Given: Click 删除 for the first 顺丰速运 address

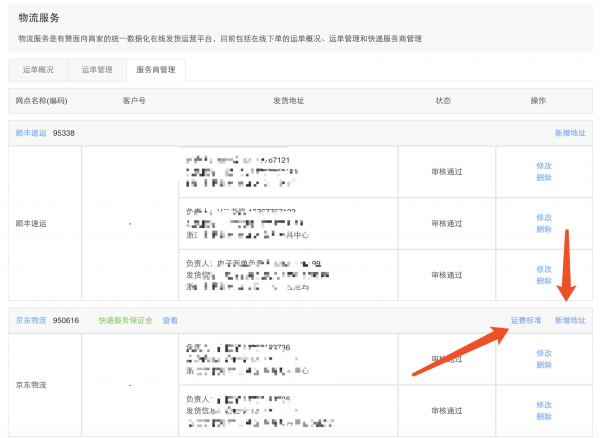Looking at the screenshot, I should coord(544,177).
